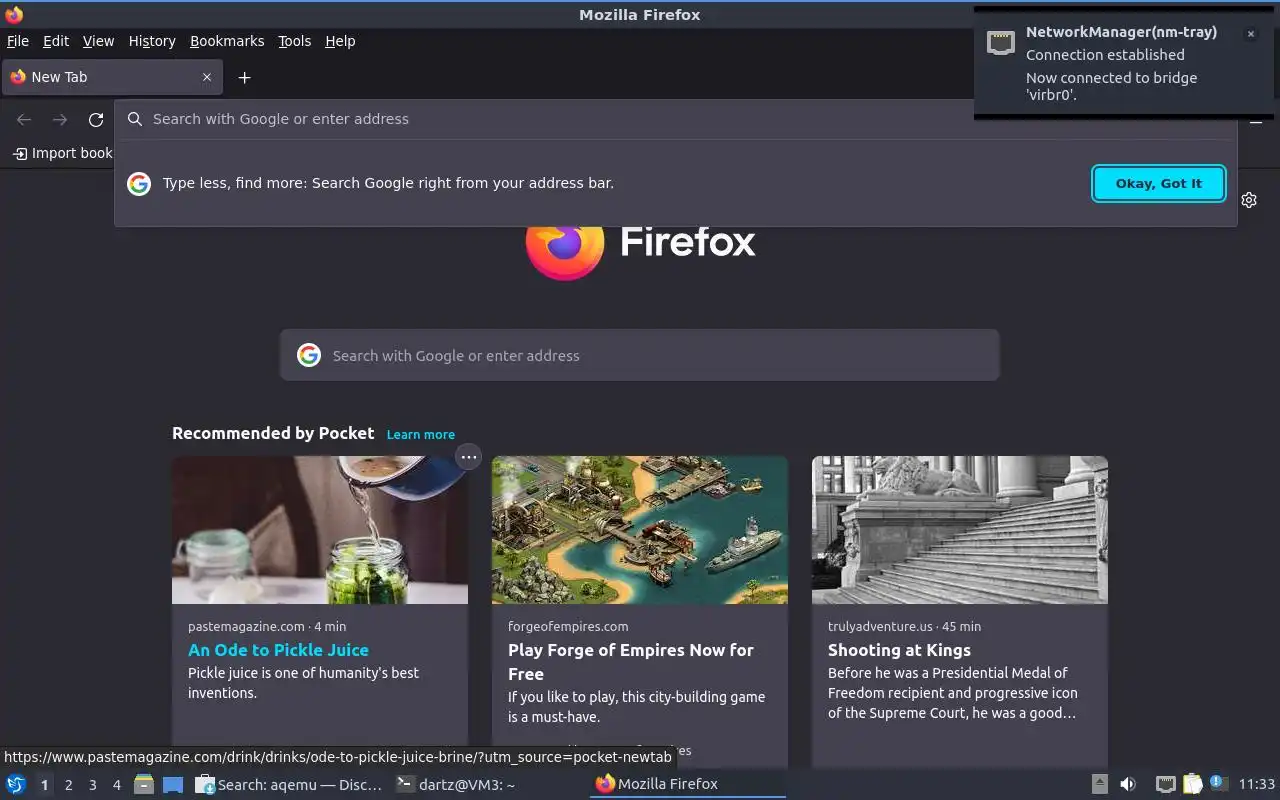
Task: Select the New Tab tab
Action: pyautogui.click(x=112, y=77)
